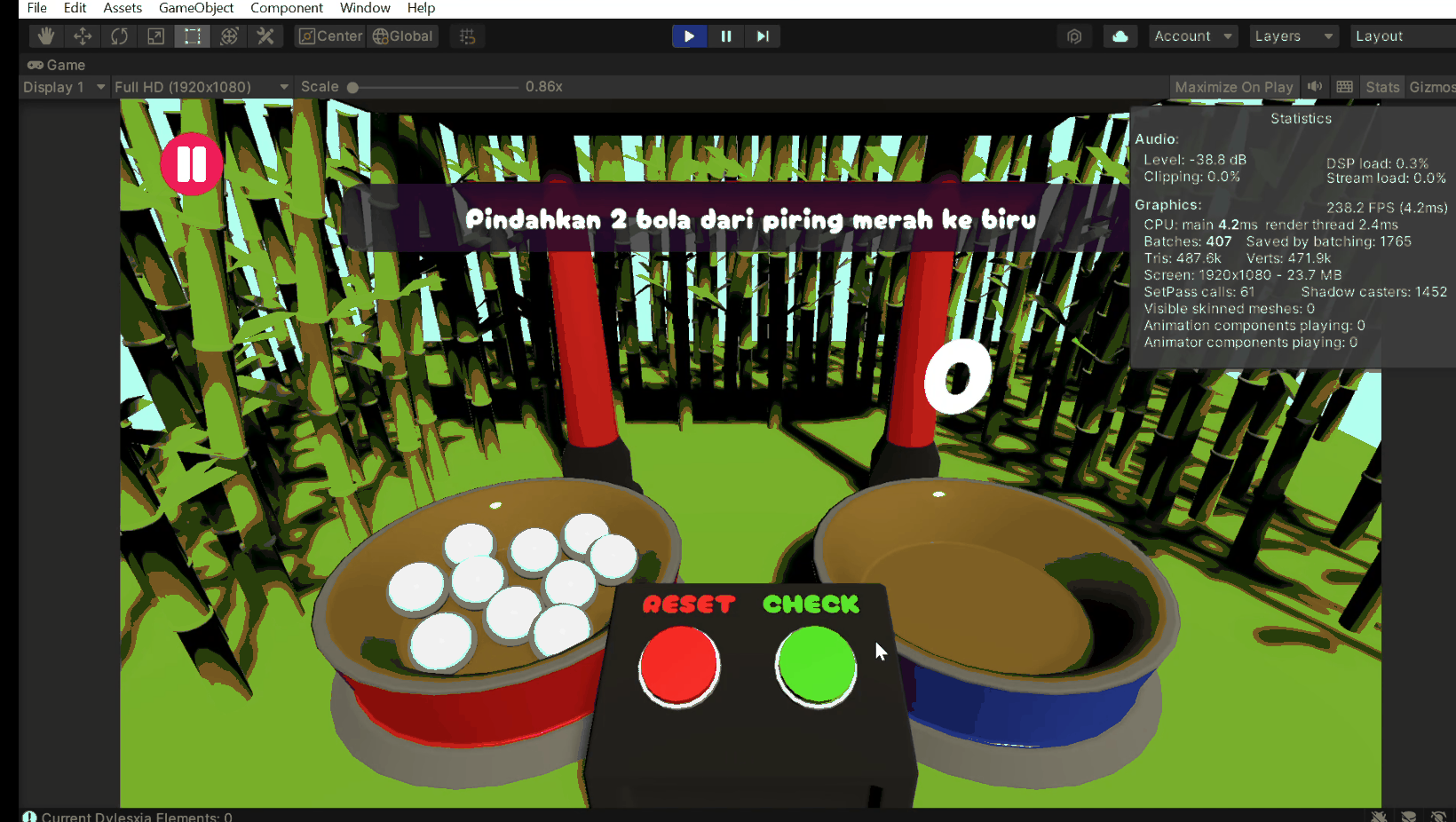
Task: Toggle Maximize On Play
Action: 1233,87
